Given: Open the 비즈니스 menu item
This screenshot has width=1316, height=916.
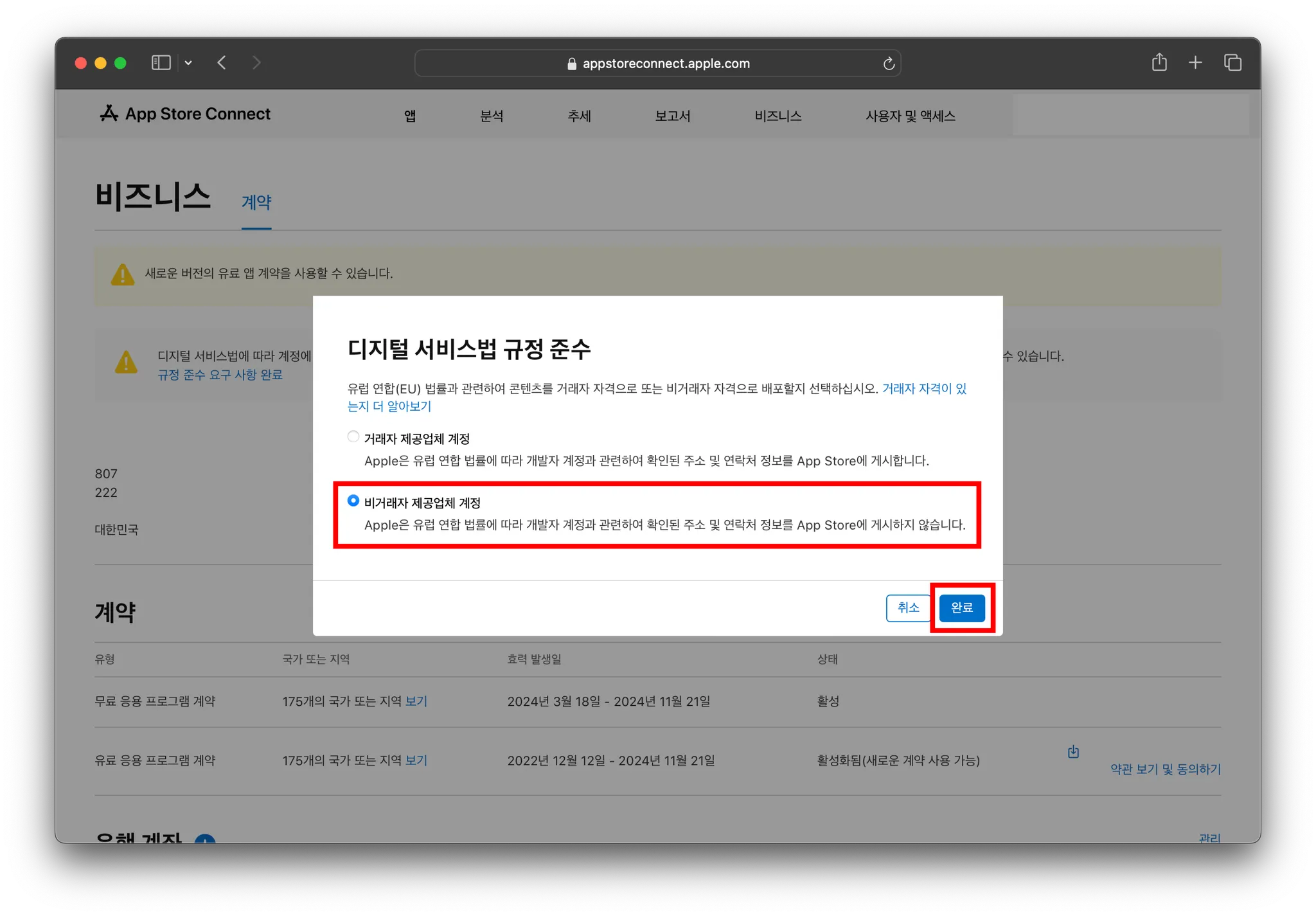Looking at the screenshot, I should coord(778,116).
